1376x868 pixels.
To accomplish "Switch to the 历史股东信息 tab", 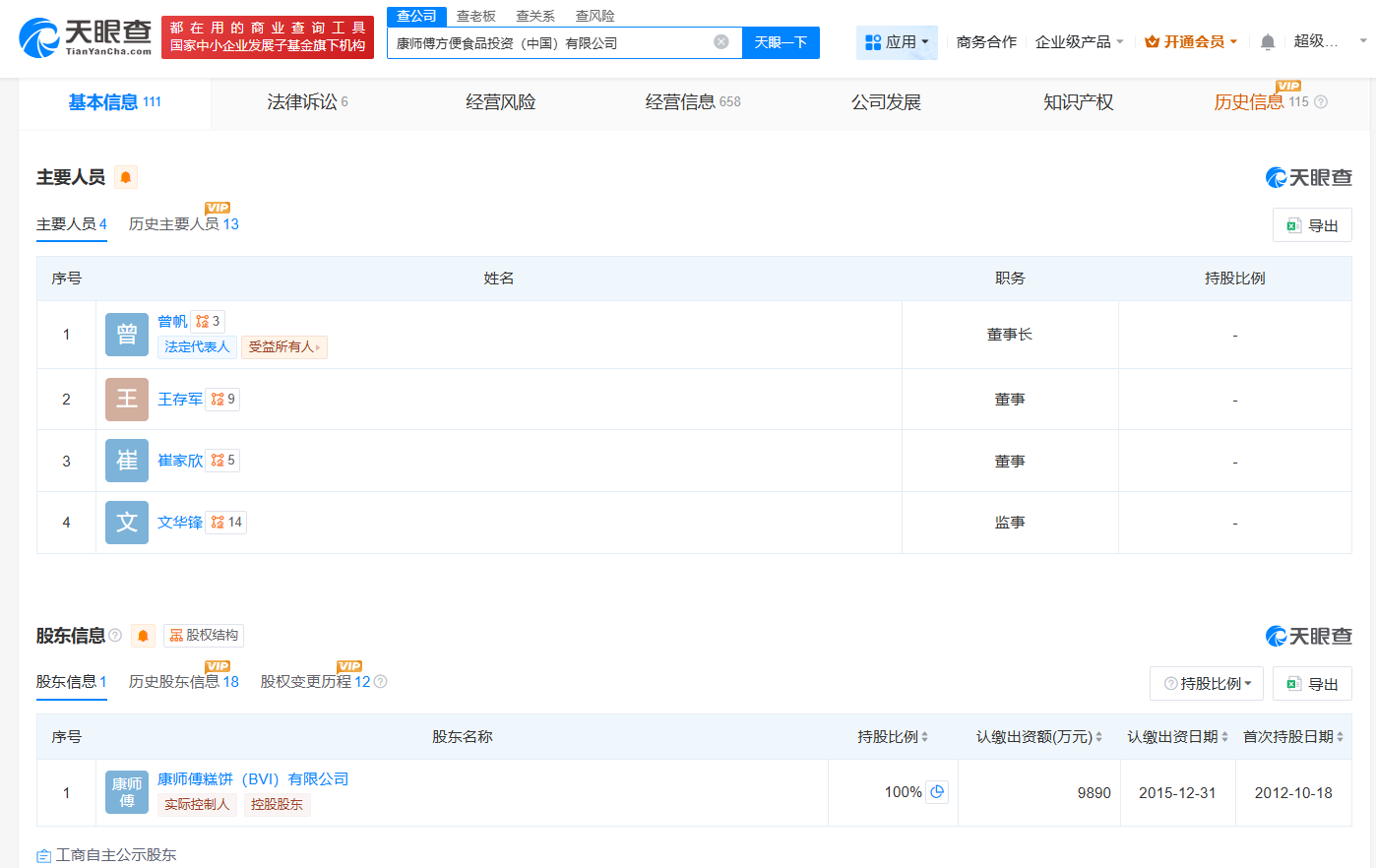I will tap(183, 681).
